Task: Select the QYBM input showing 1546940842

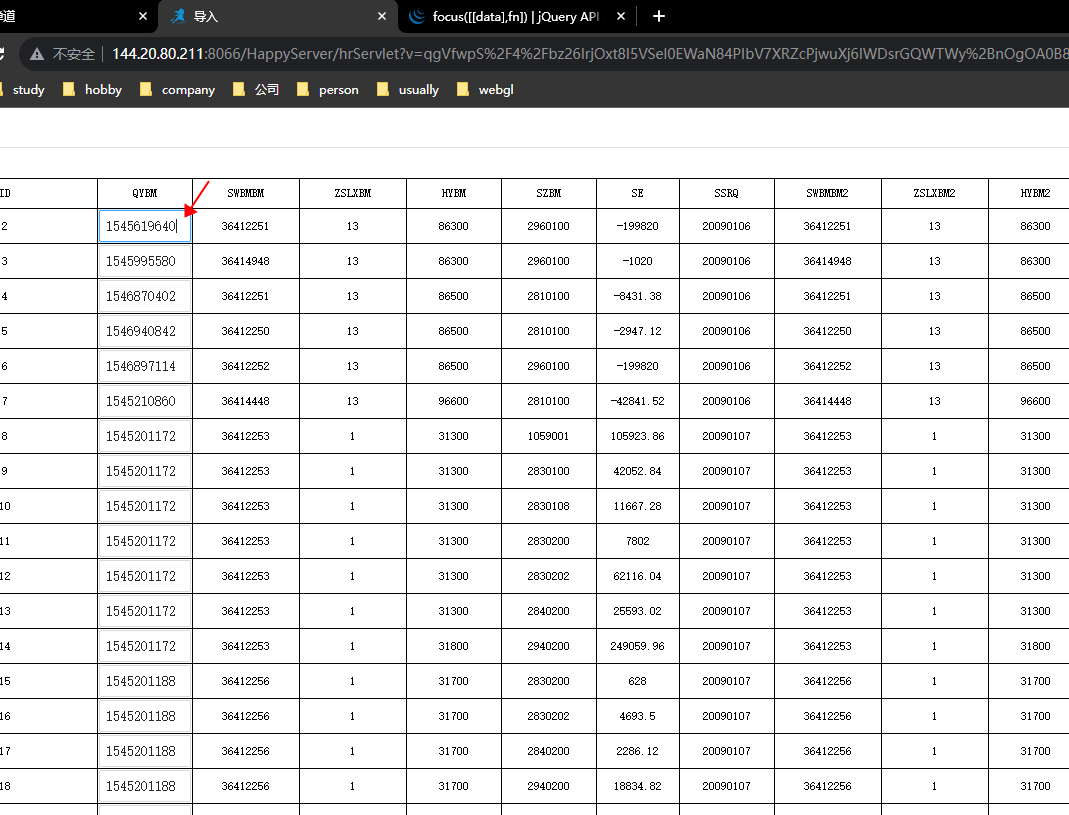Action: point(144,332)
